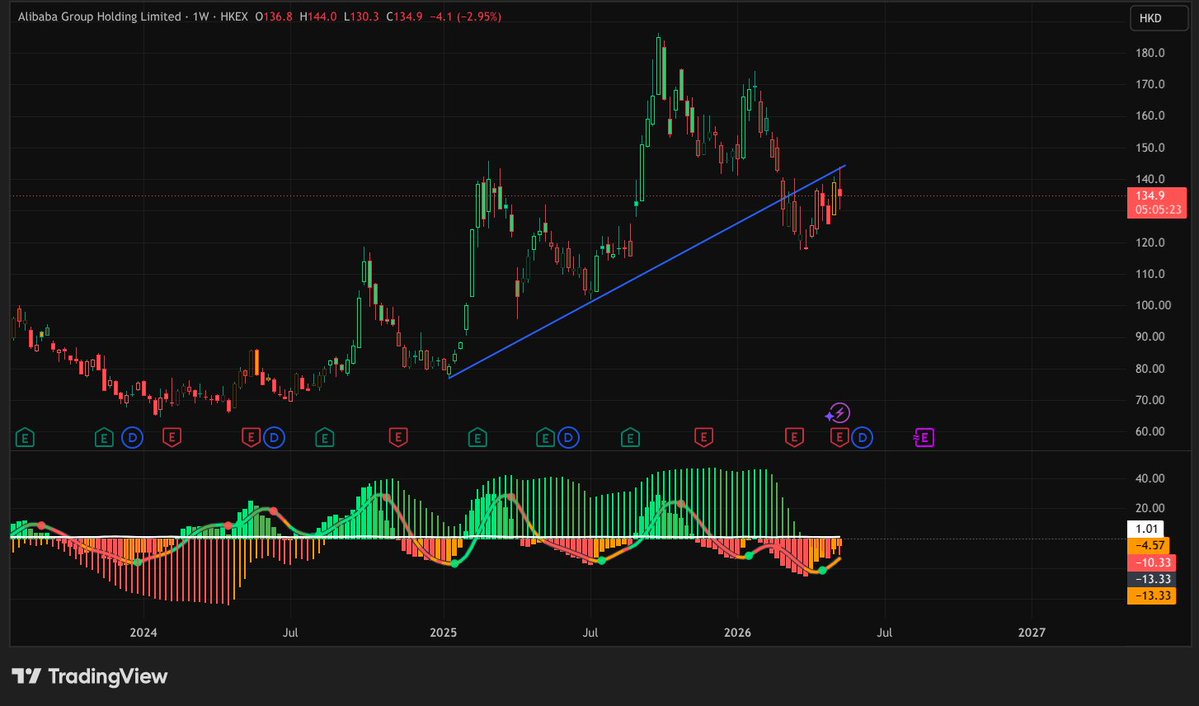Image resolution: width=1199 pixels, height=706 pixels.
Task: Click the current price label 134.9
Action: tap(1150, 196)
